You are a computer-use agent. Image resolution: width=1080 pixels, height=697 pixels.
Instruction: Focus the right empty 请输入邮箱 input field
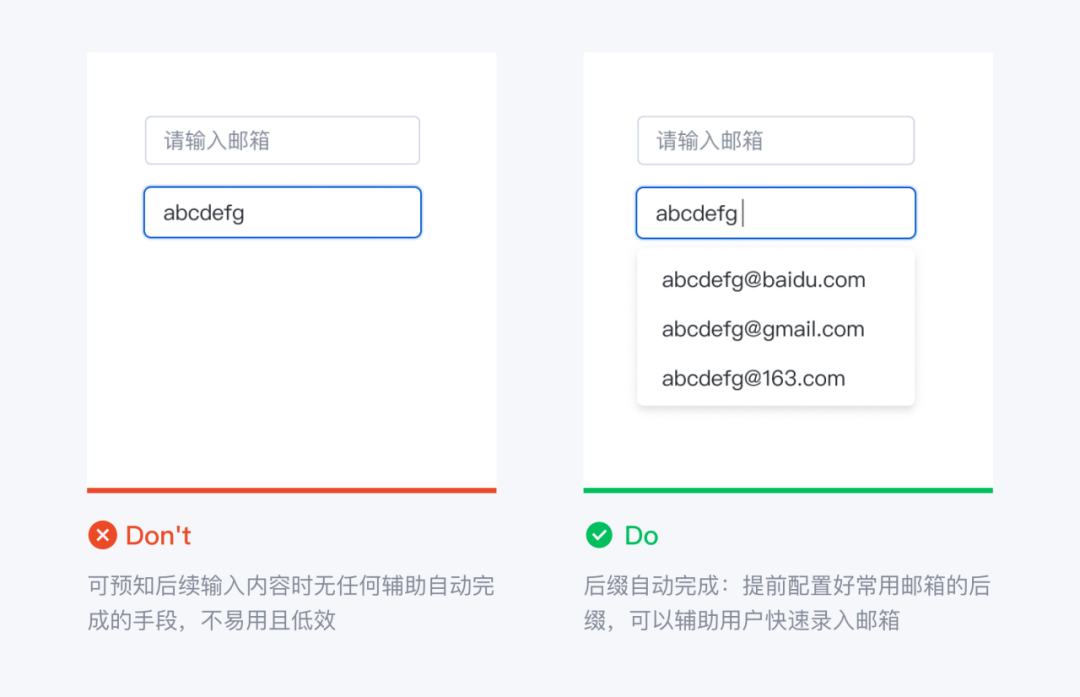[x=776, y=141]
